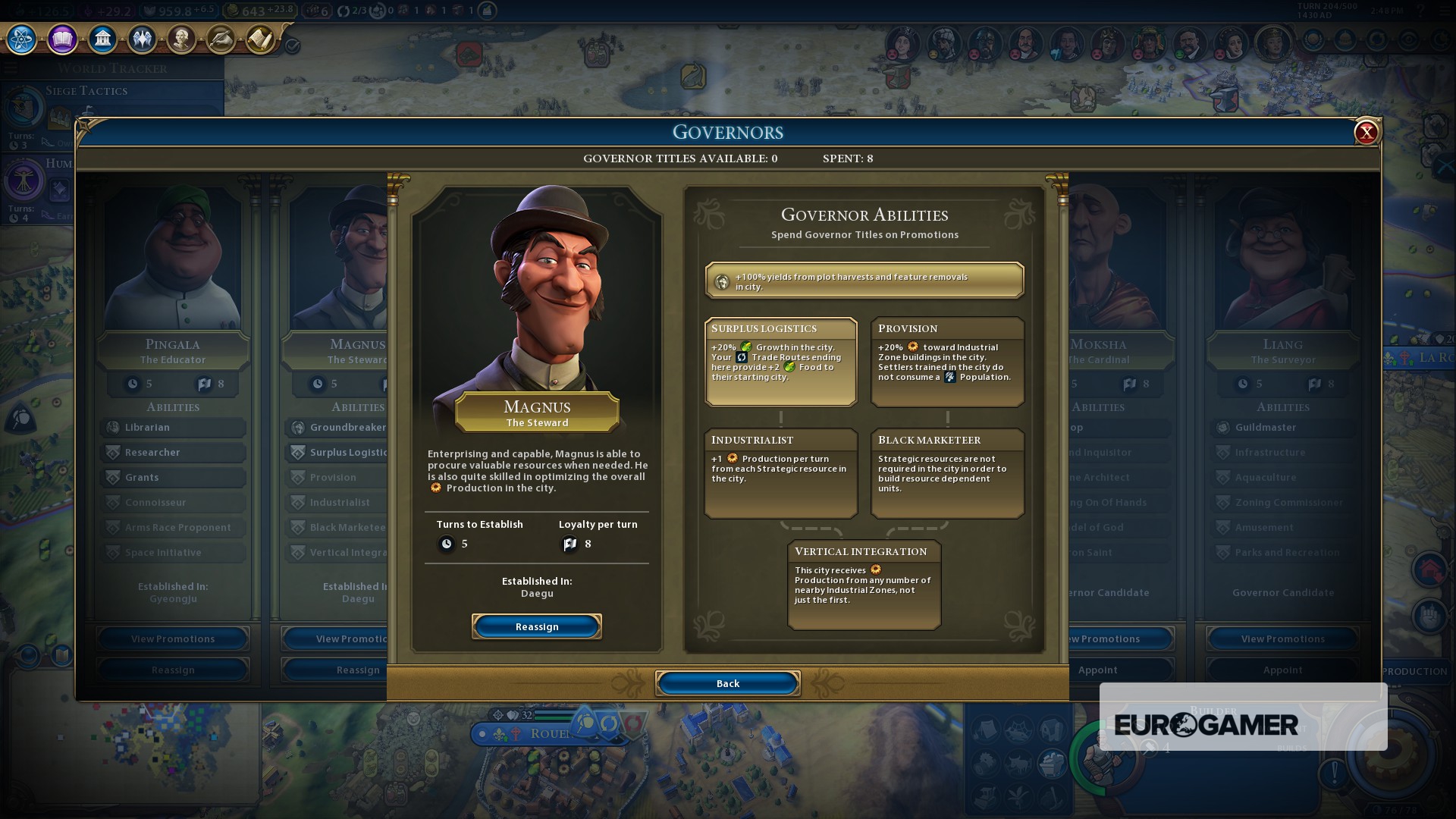Viewport: 1456px width, 819px height.
Task: View Promotions for Liang
Action: coord(1283,639)
